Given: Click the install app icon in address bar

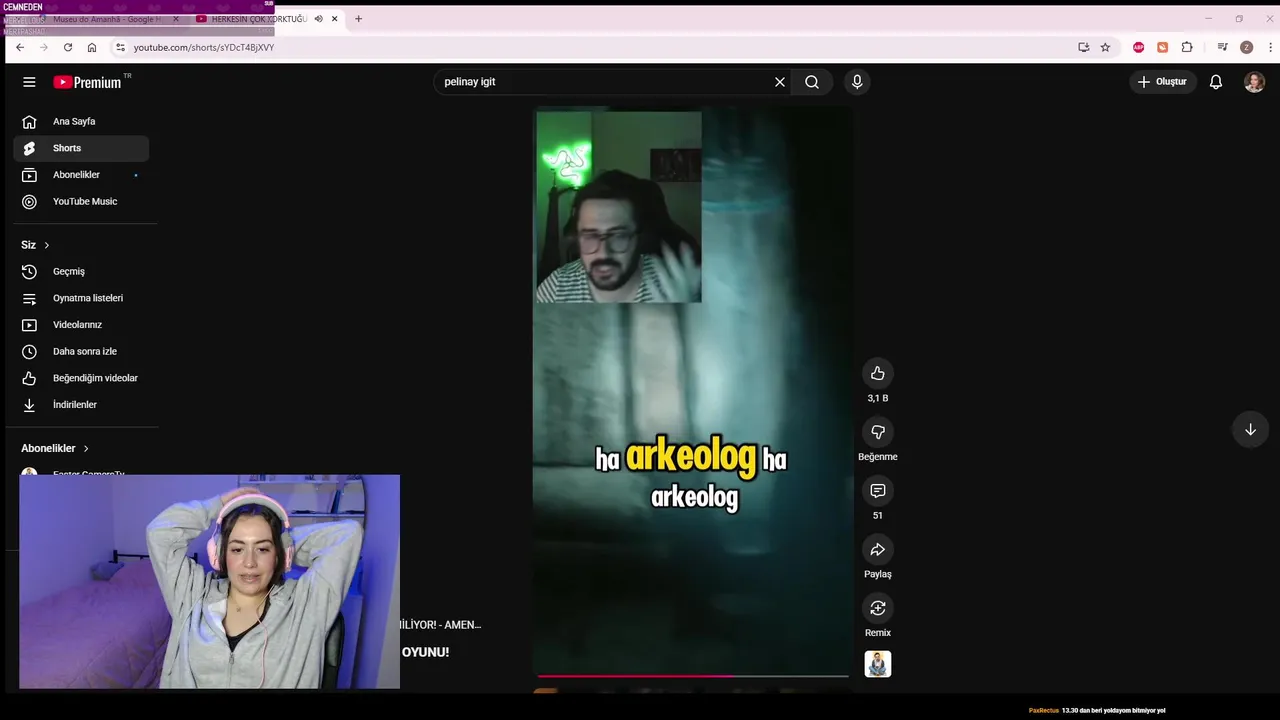Looking at the screenshot, I should [x=1083, y=47].
